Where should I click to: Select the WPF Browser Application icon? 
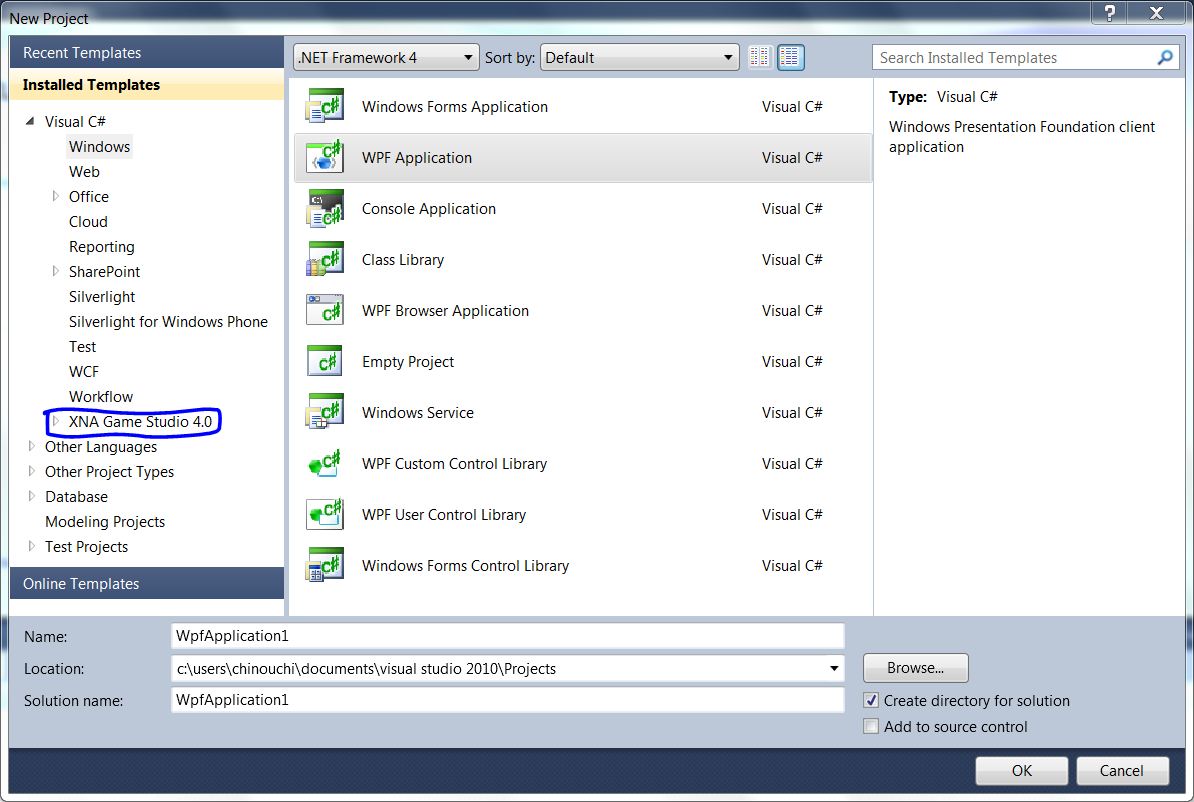325,311
